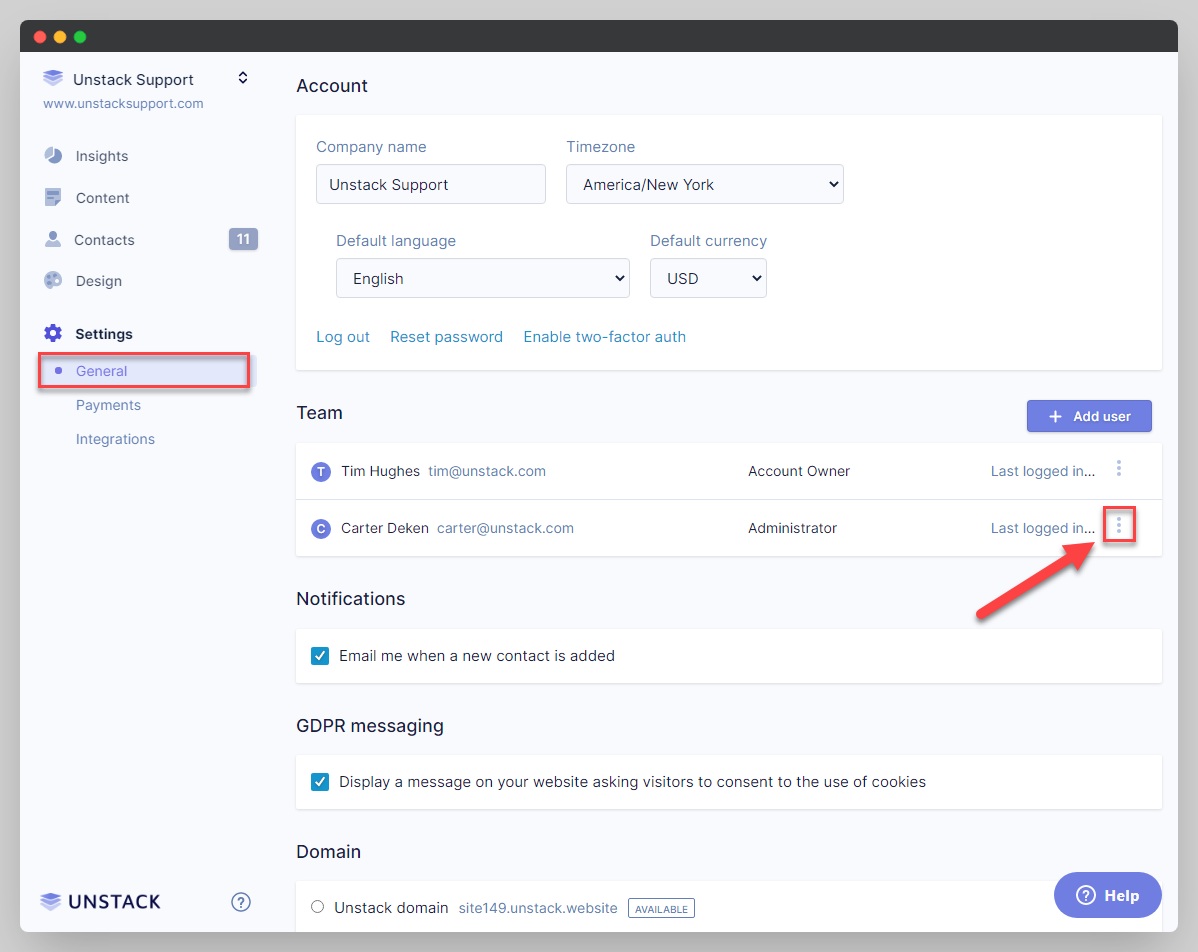Screen dimensions: 1198x952
Task: Open the Timezone dropdown
Action: pyautogui.click(x=704, y=185)
